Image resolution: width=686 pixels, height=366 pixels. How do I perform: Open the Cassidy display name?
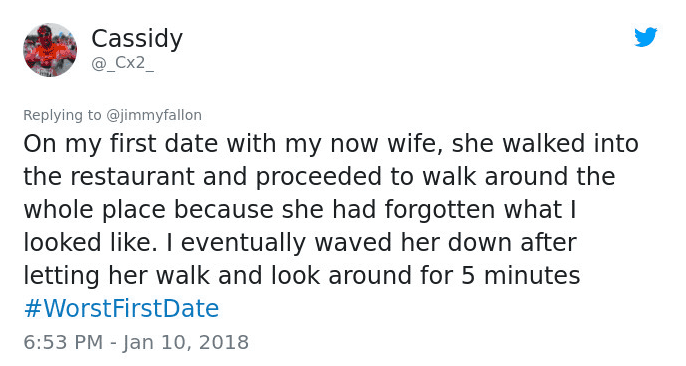coord(137,39)
